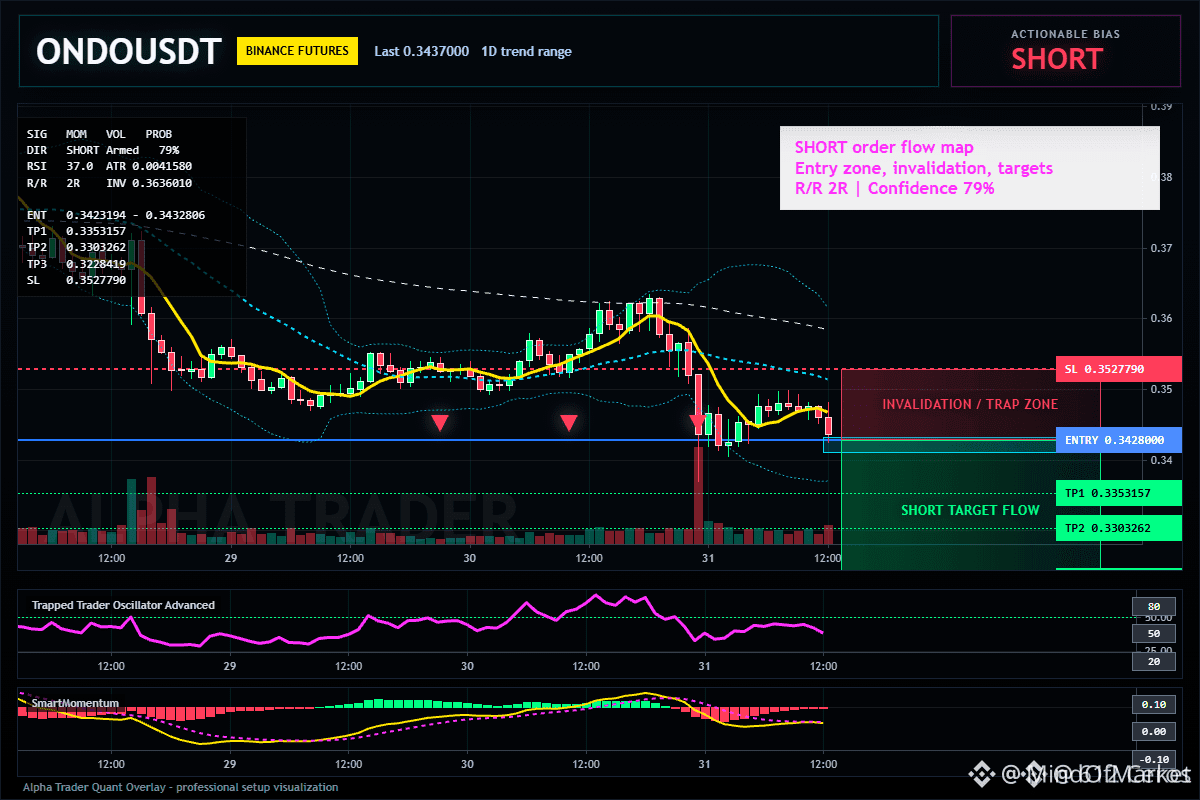
Task: Click the RSI 37.0 ATR row
Action: 110,166
